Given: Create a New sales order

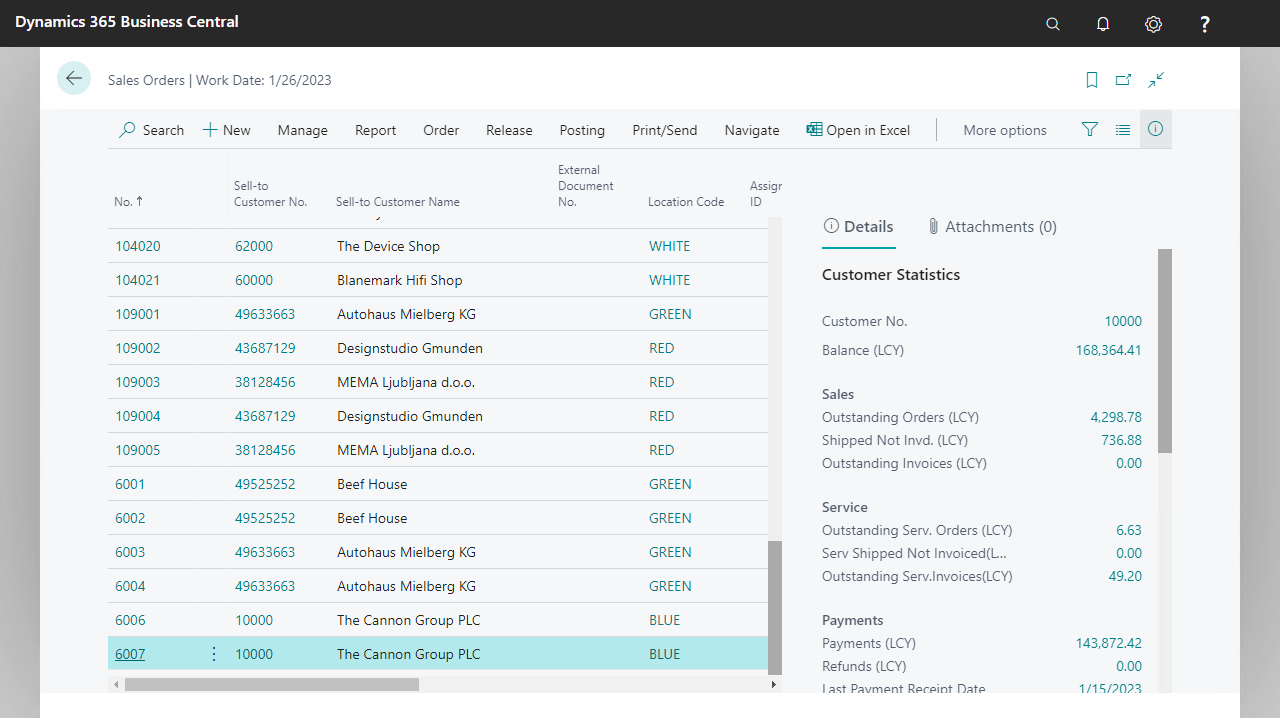Looking at the screenshot, I should click(x=227, y=130).
